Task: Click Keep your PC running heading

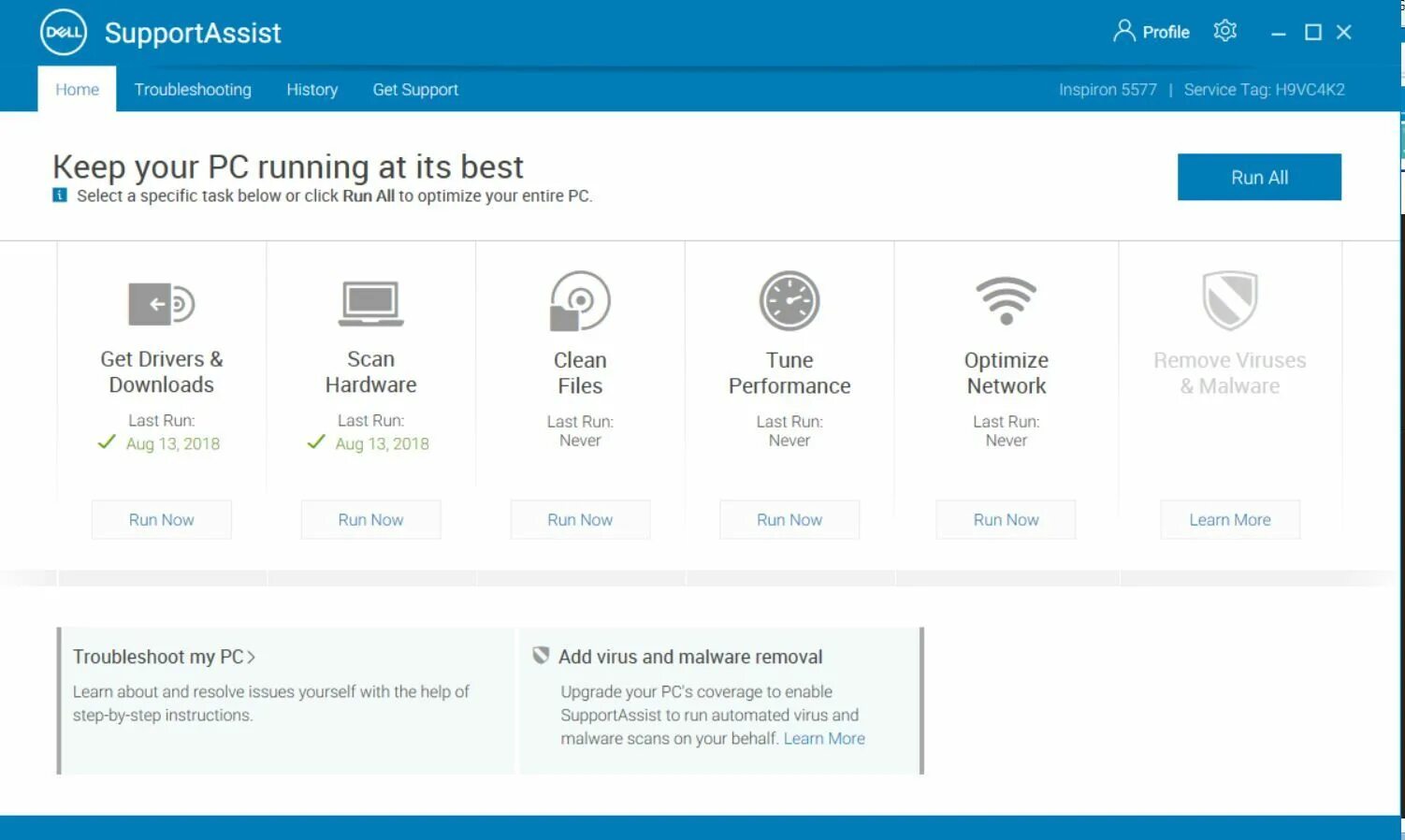Action: (x=288, y=167)
